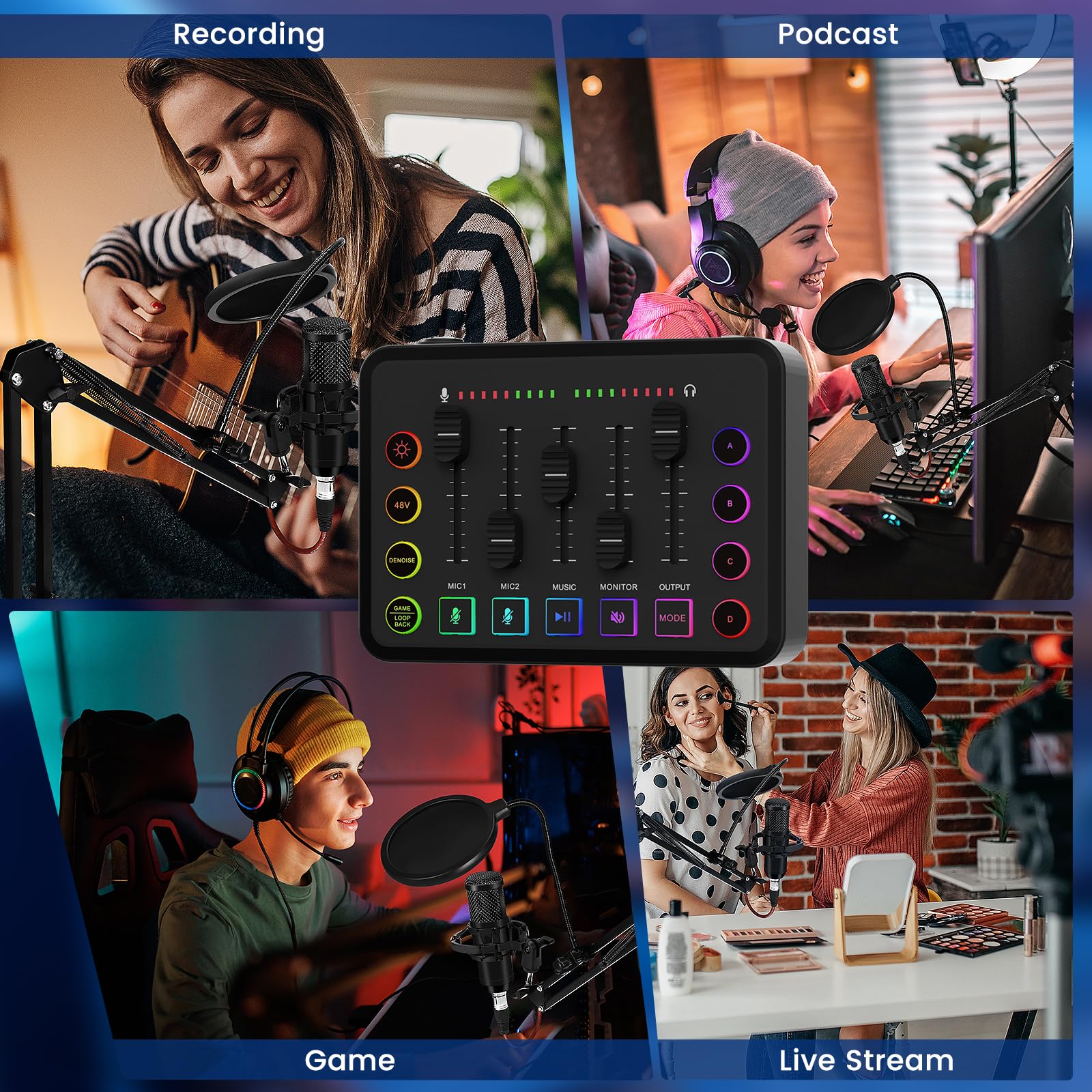The image size is (1092, 1092).
Task: Toggle the DENOISE button
Action: [403, 560]
